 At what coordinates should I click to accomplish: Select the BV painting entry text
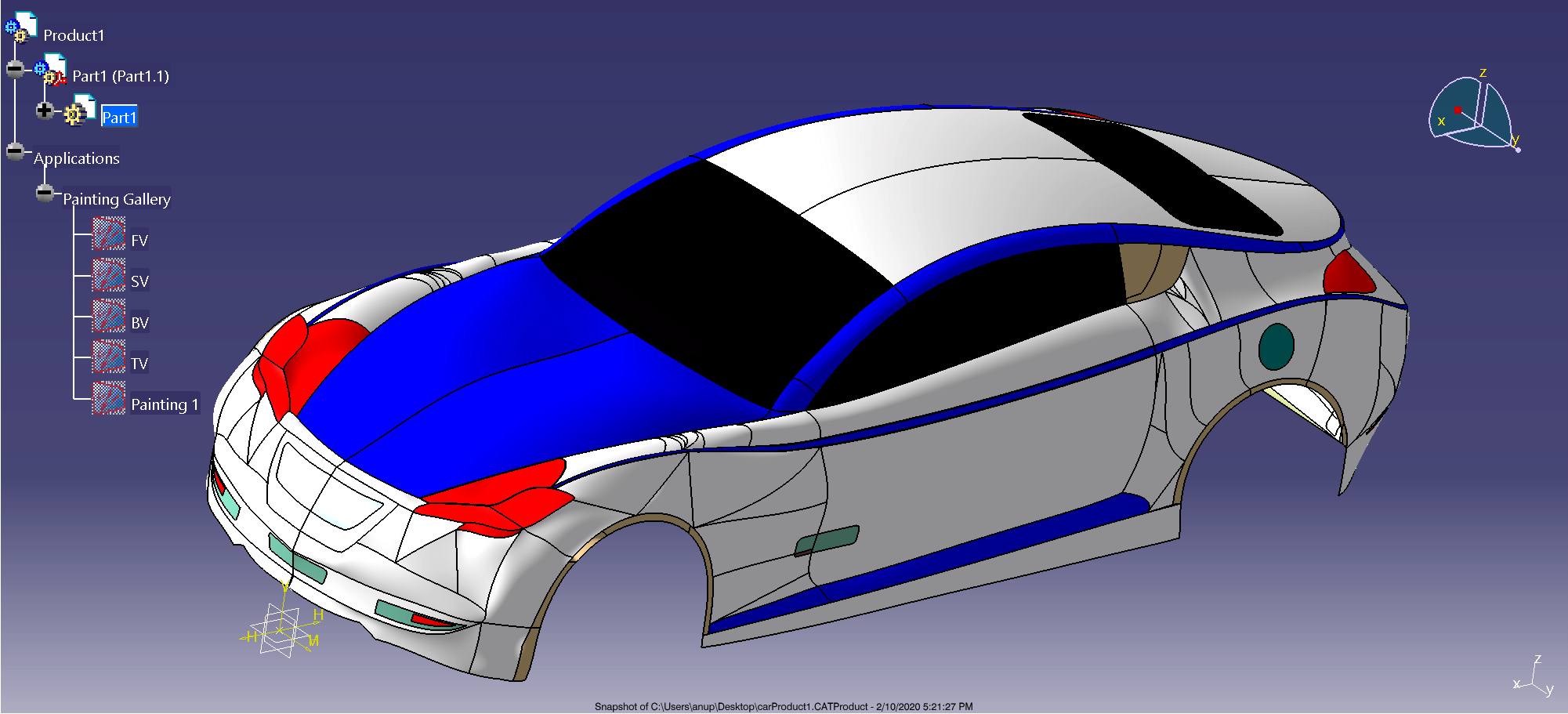coord(139,323)
